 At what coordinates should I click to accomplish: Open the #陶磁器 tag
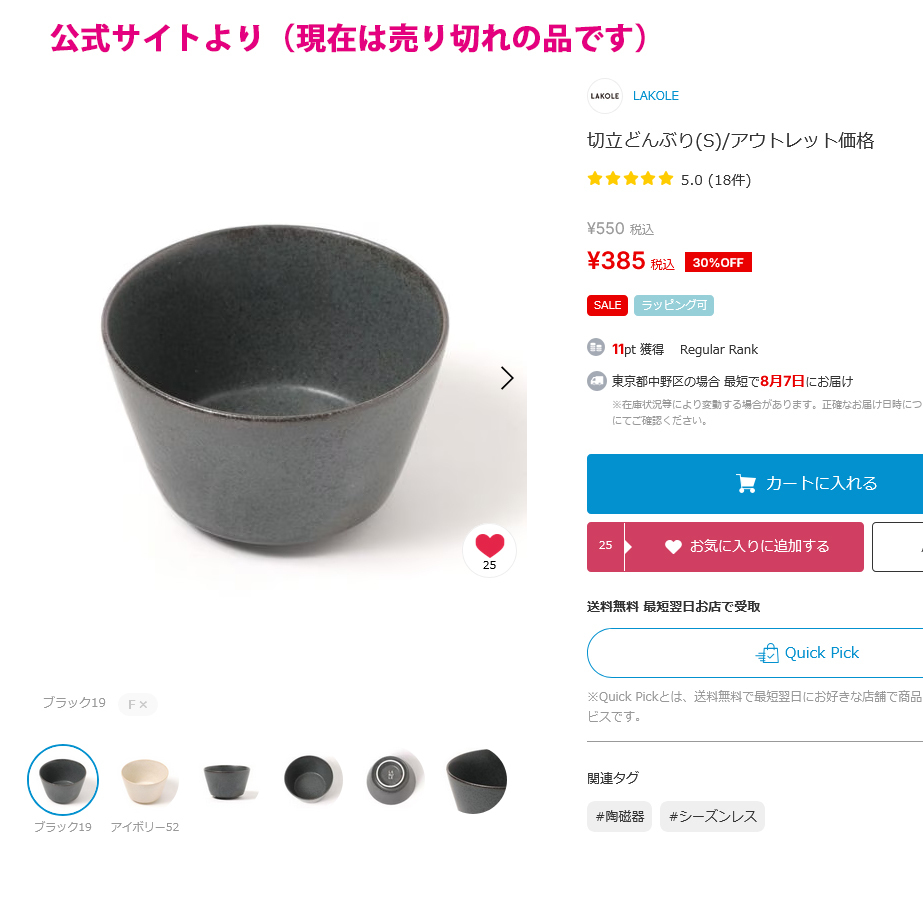[x=619, y=816]
